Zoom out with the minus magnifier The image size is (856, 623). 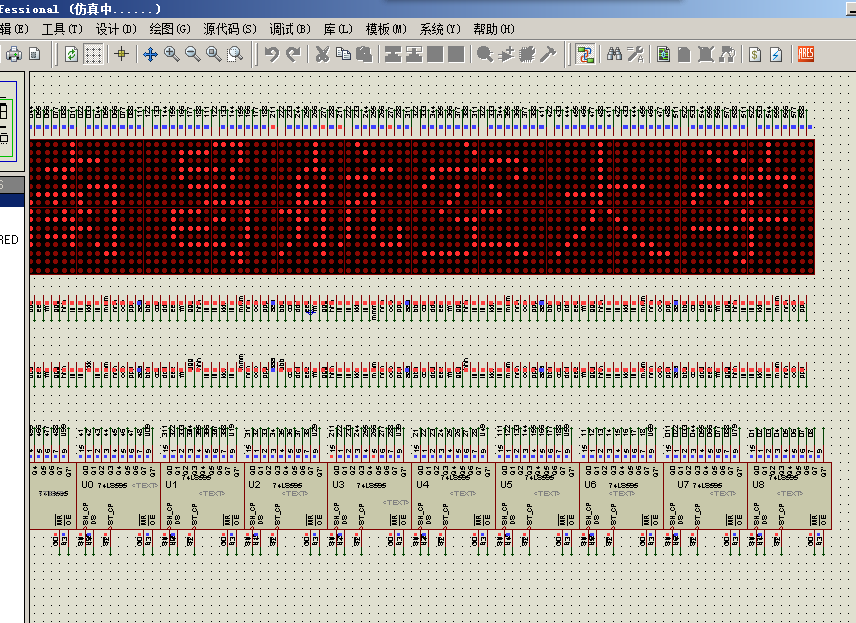click(x=193, y=54)
